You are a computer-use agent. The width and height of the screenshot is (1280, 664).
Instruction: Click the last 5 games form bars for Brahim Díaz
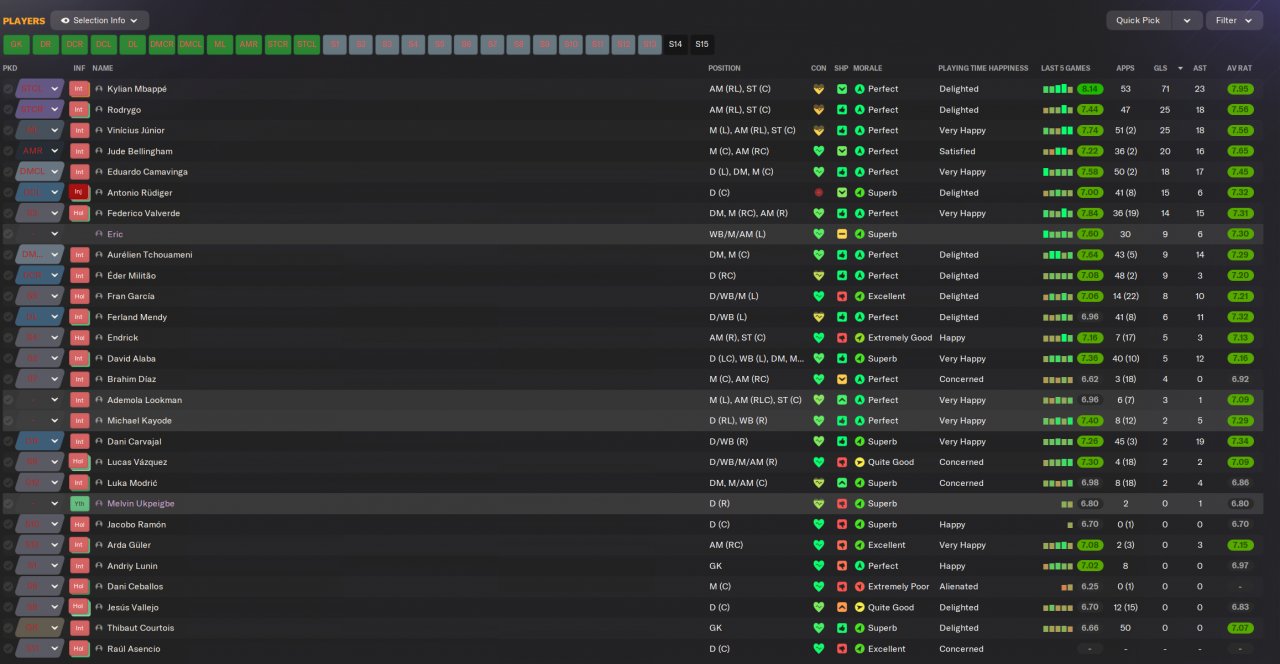click(x=1058, y=379)
